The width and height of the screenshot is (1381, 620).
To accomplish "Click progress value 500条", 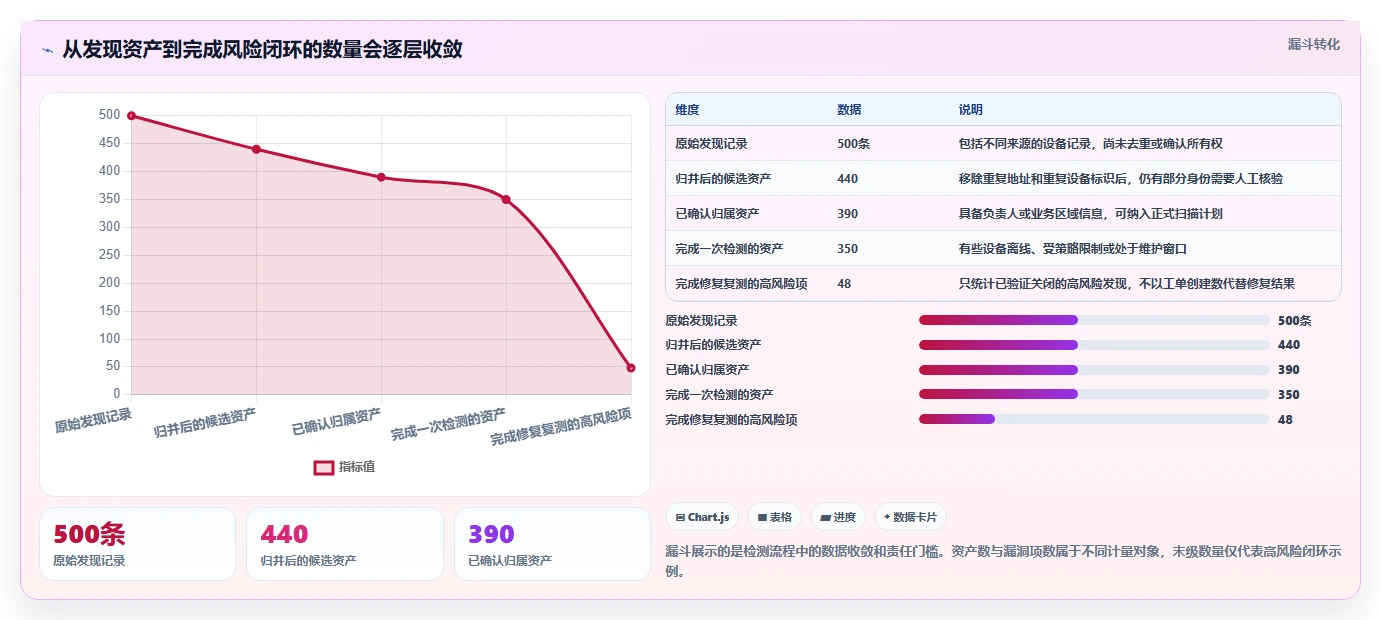I will (x=1294, y=321).
